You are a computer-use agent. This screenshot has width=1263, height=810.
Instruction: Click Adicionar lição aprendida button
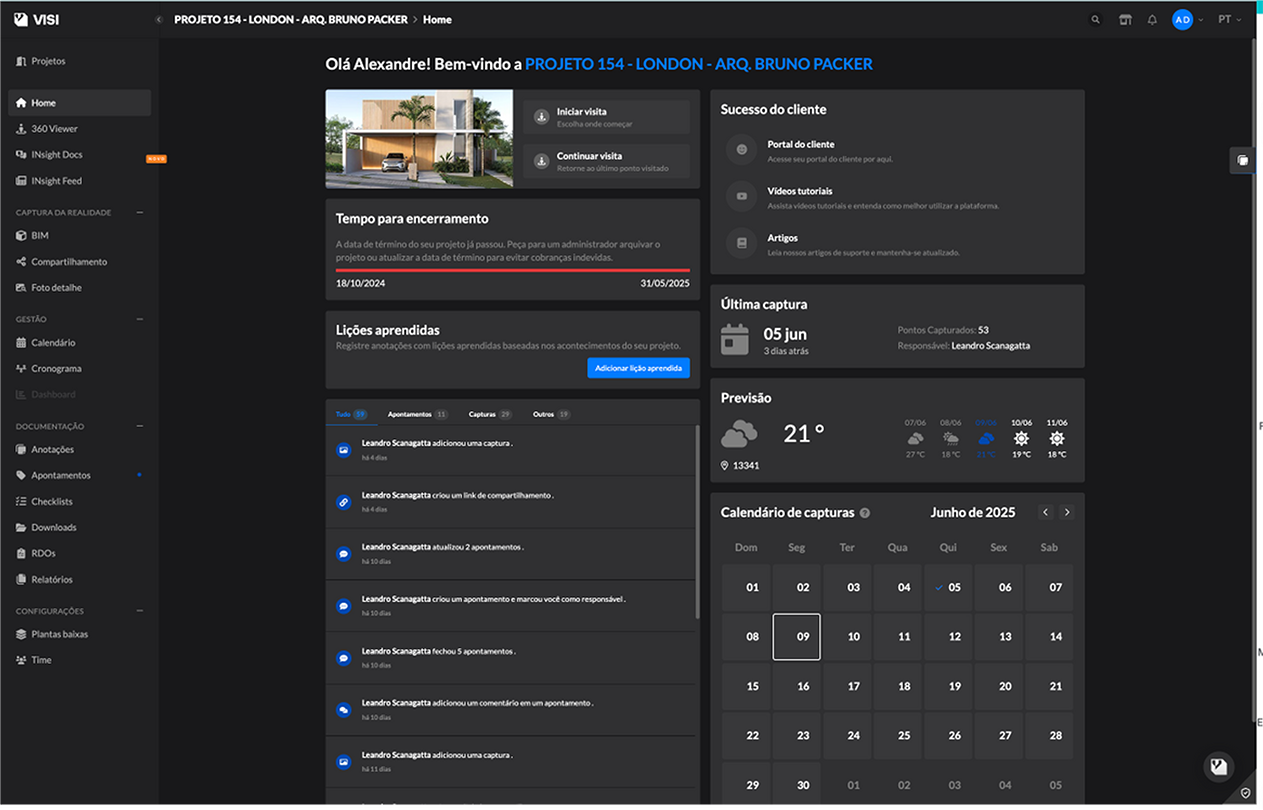[638, 369]
